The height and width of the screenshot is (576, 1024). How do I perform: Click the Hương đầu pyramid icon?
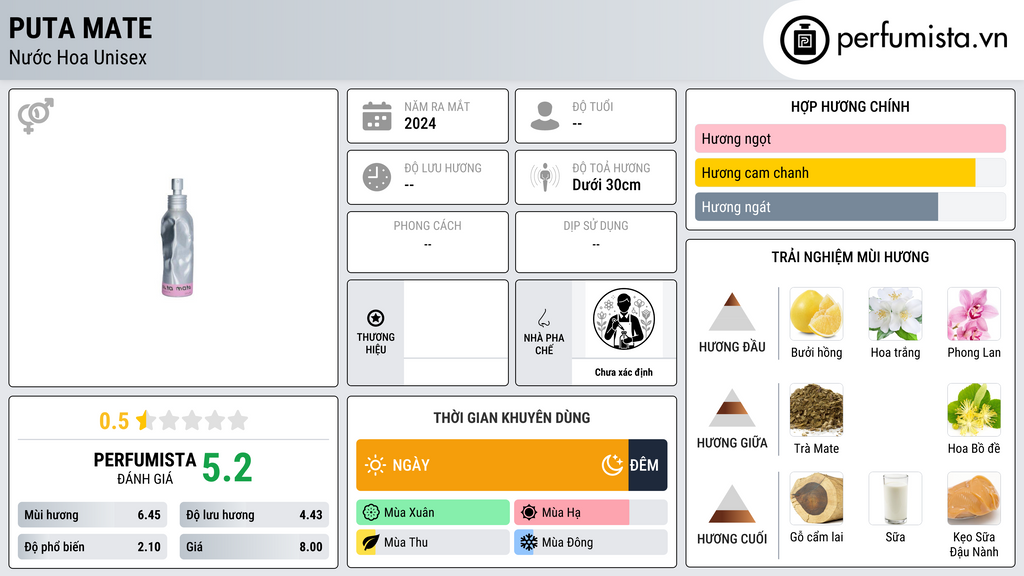tap(732, 312)
